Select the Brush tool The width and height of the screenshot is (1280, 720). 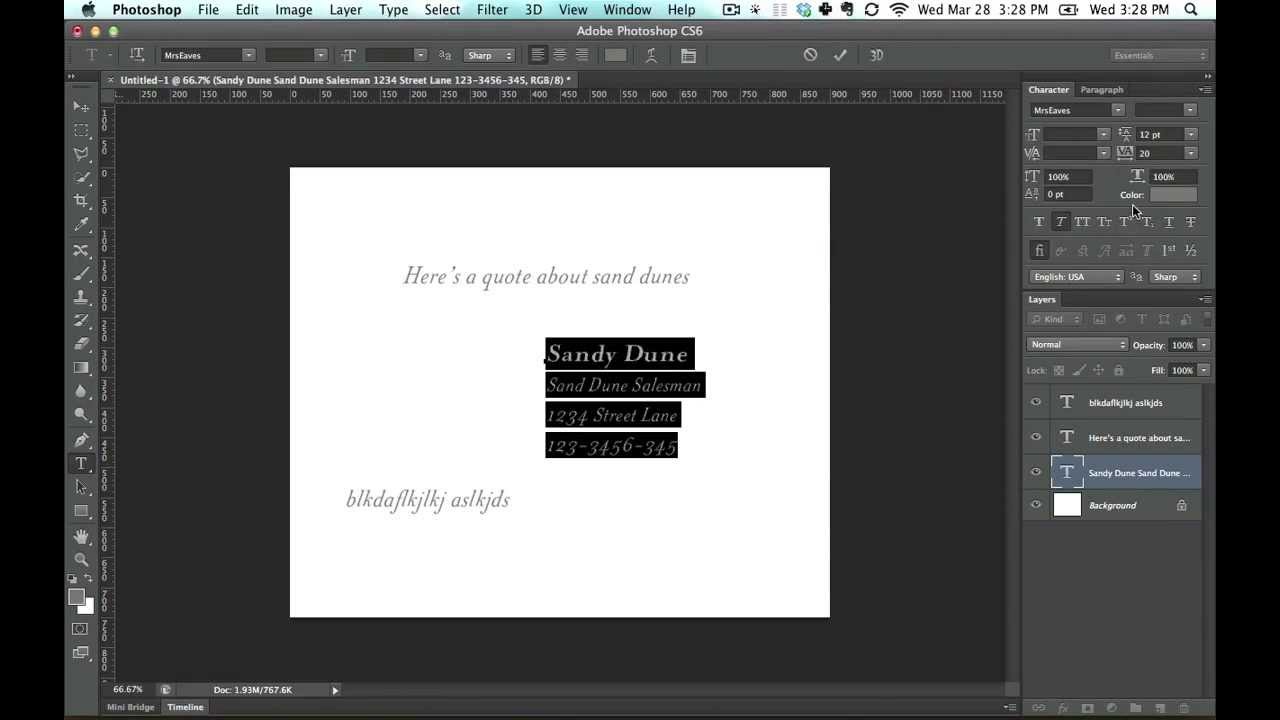coord(81,274)
